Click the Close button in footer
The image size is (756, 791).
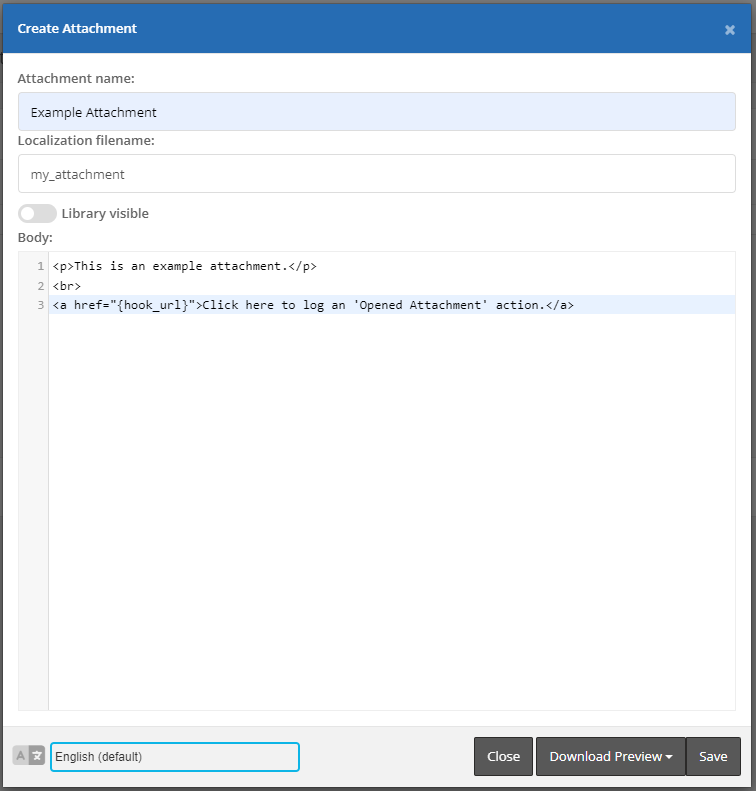coord(503,756)
